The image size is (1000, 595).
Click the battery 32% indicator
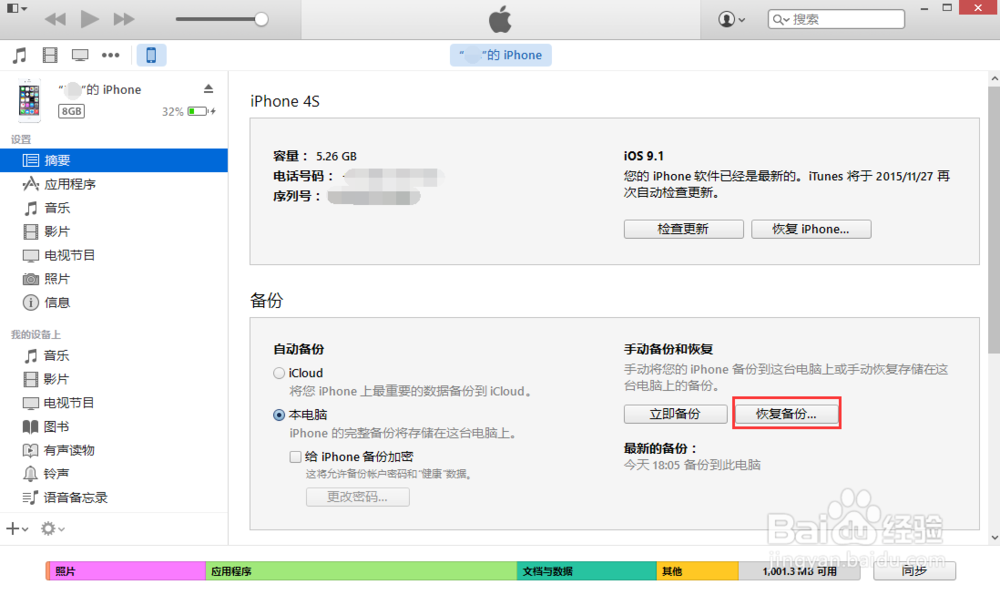point(189,112)
